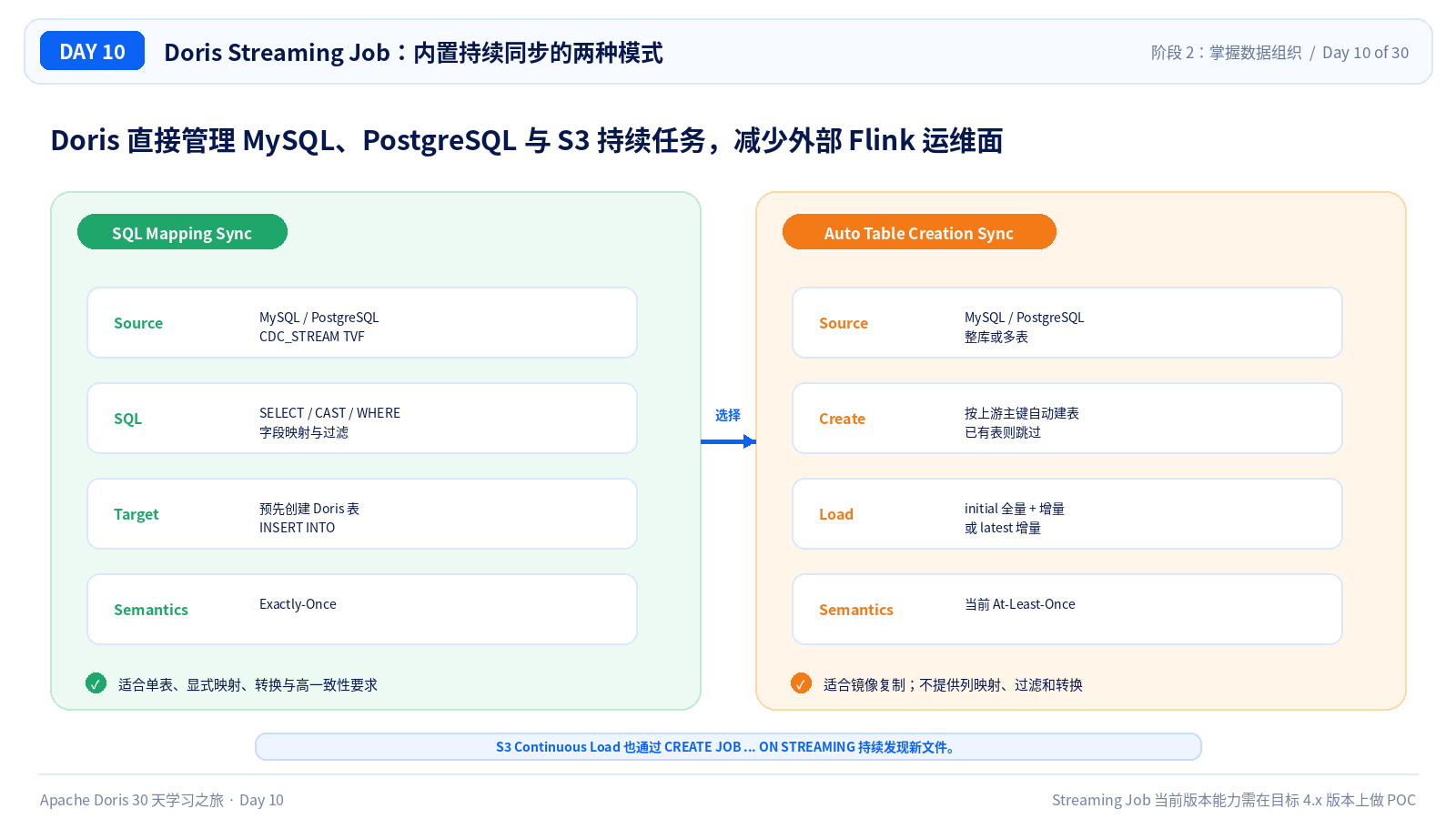The image size is (1456, 819).
Task: Click the green 'Source' label in SQL Mapping card
Action: click(138, 323)
